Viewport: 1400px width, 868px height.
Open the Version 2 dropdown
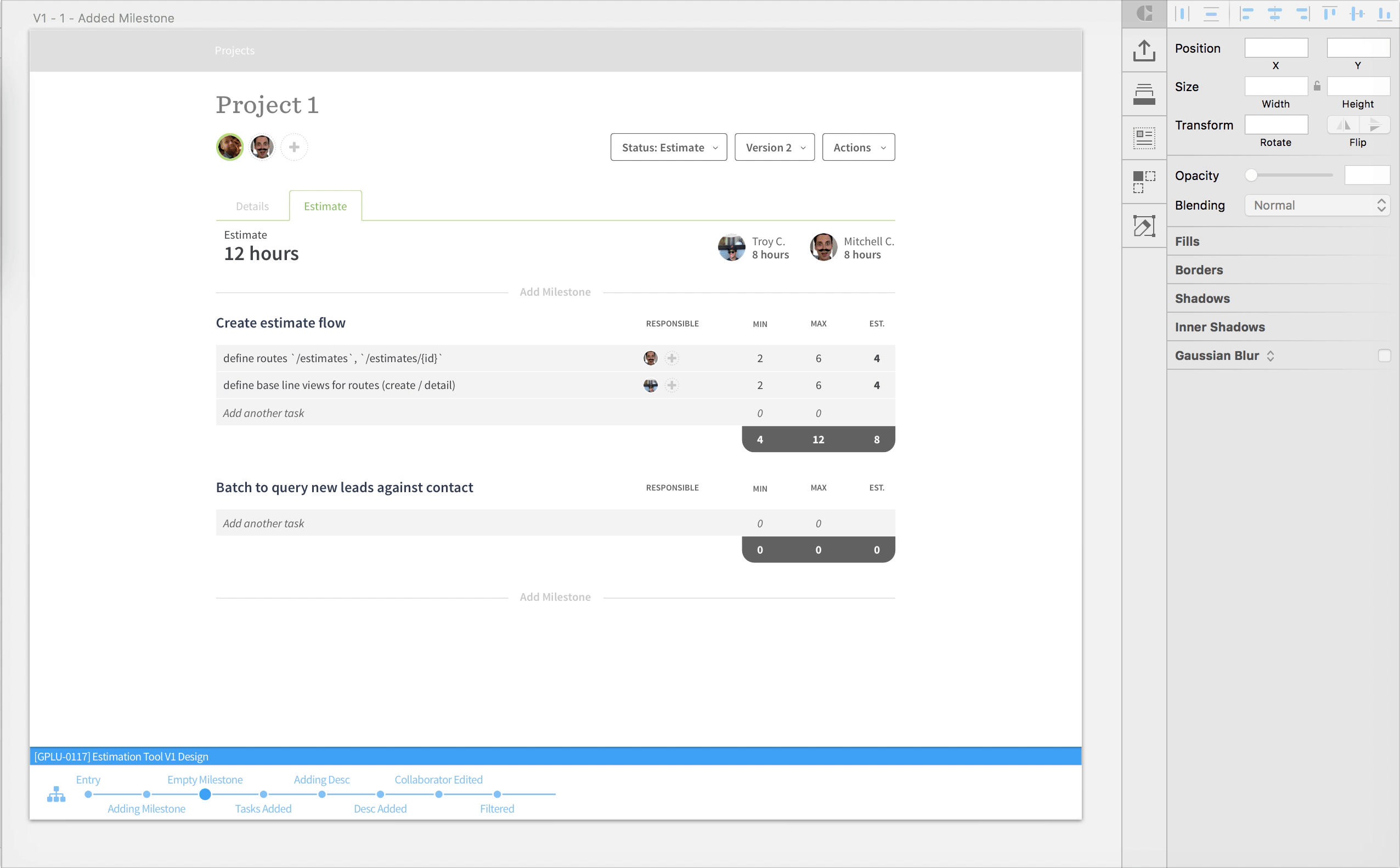click(x=774, y=148)
